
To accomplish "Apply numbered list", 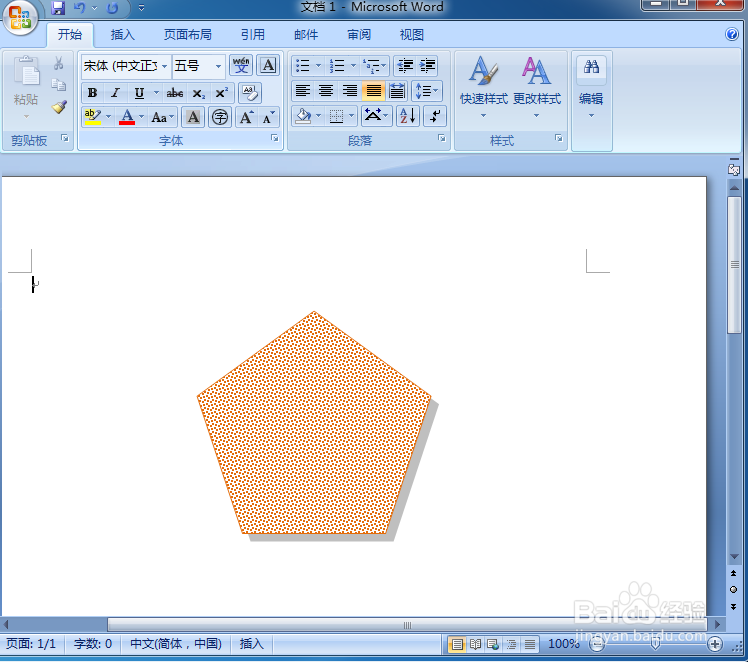I will (337, 65).
